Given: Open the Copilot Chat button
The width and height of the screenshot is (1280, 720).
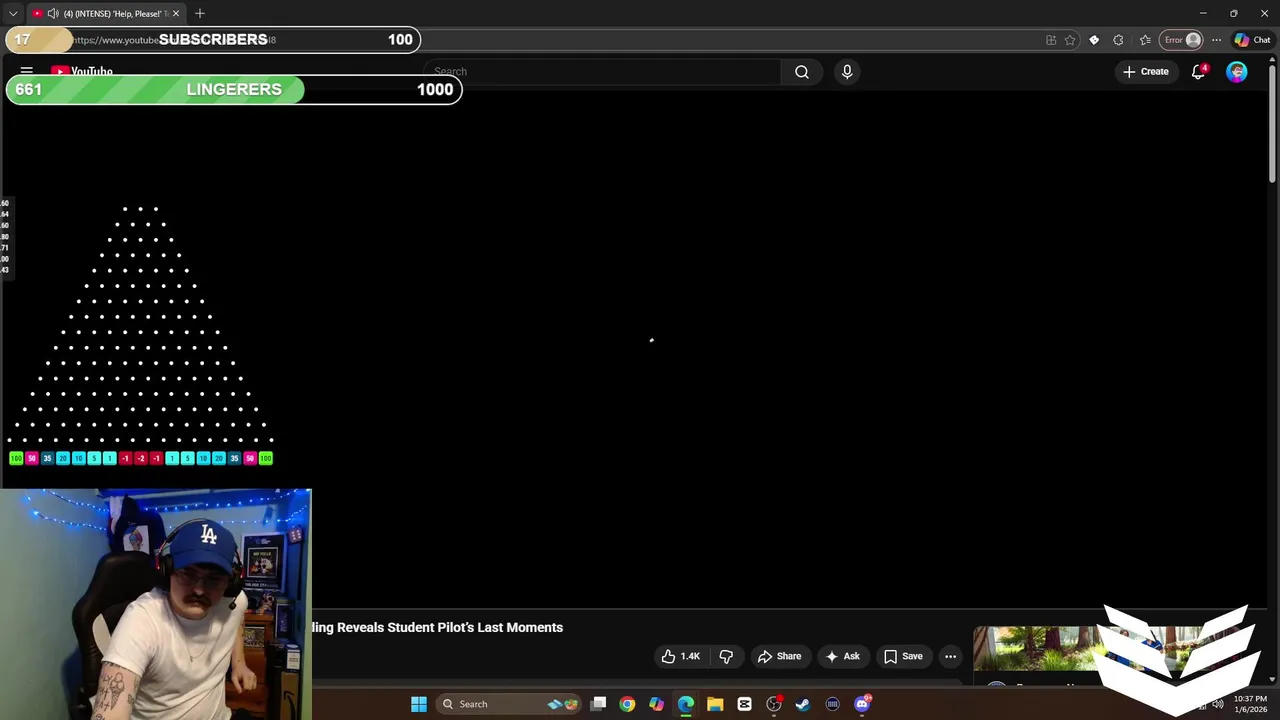Looking at the screenshot, I should [x=1252, y=40].
